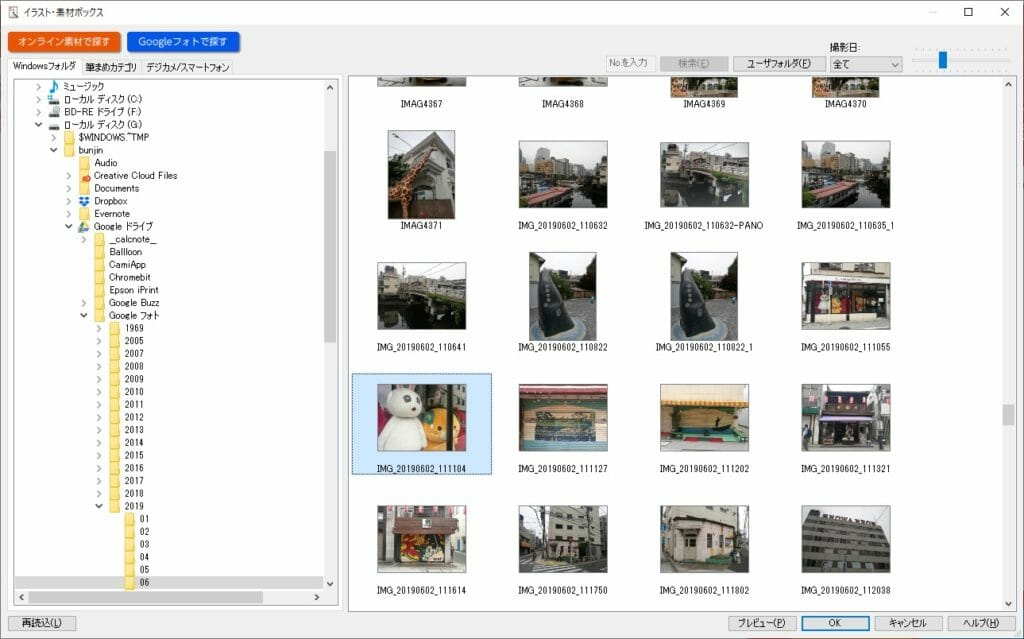
Task: Expand the ローカル ディスク (C:) node
Action: (x=39, y=99)
